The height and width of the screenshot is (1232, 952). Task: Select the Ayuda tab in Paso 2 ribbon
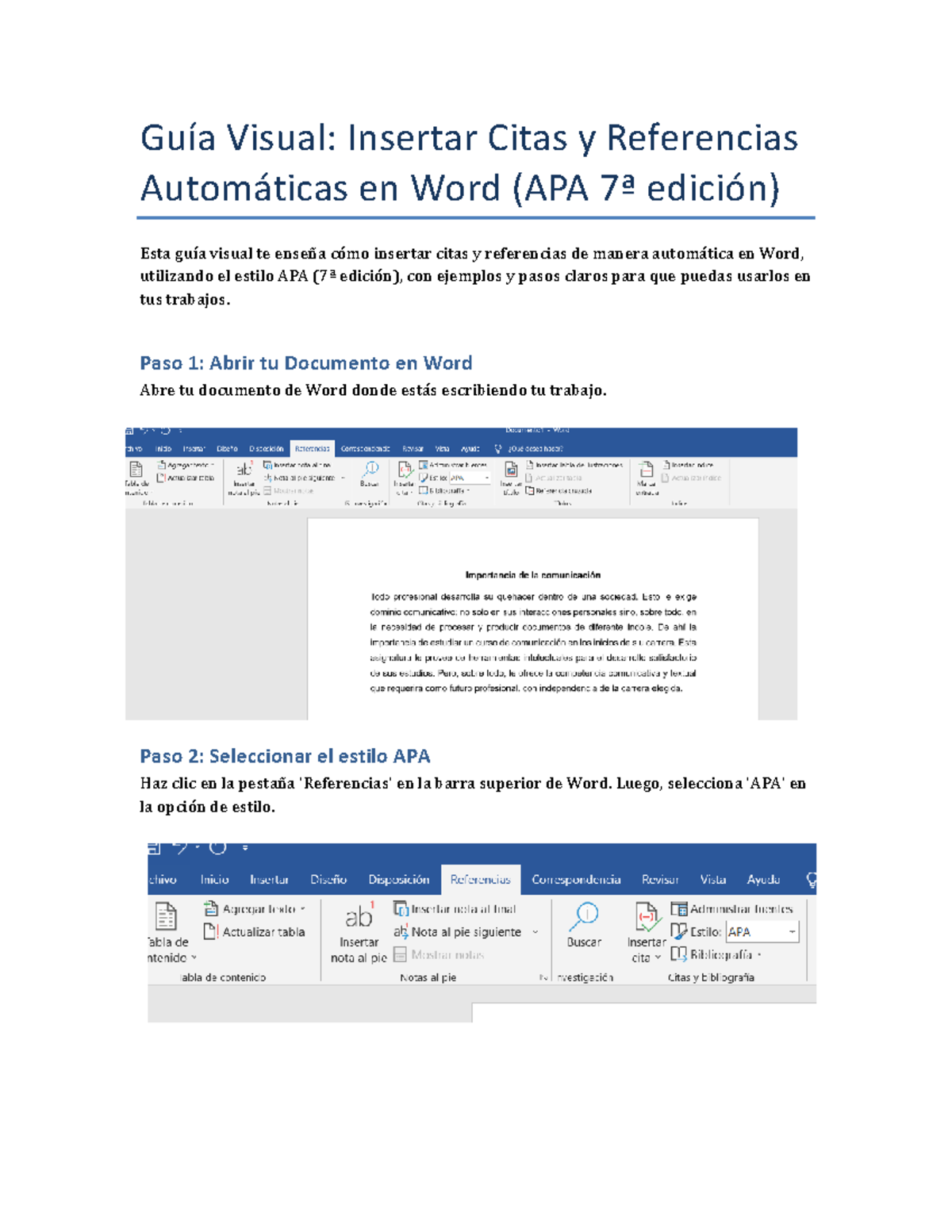pos(763,879)
